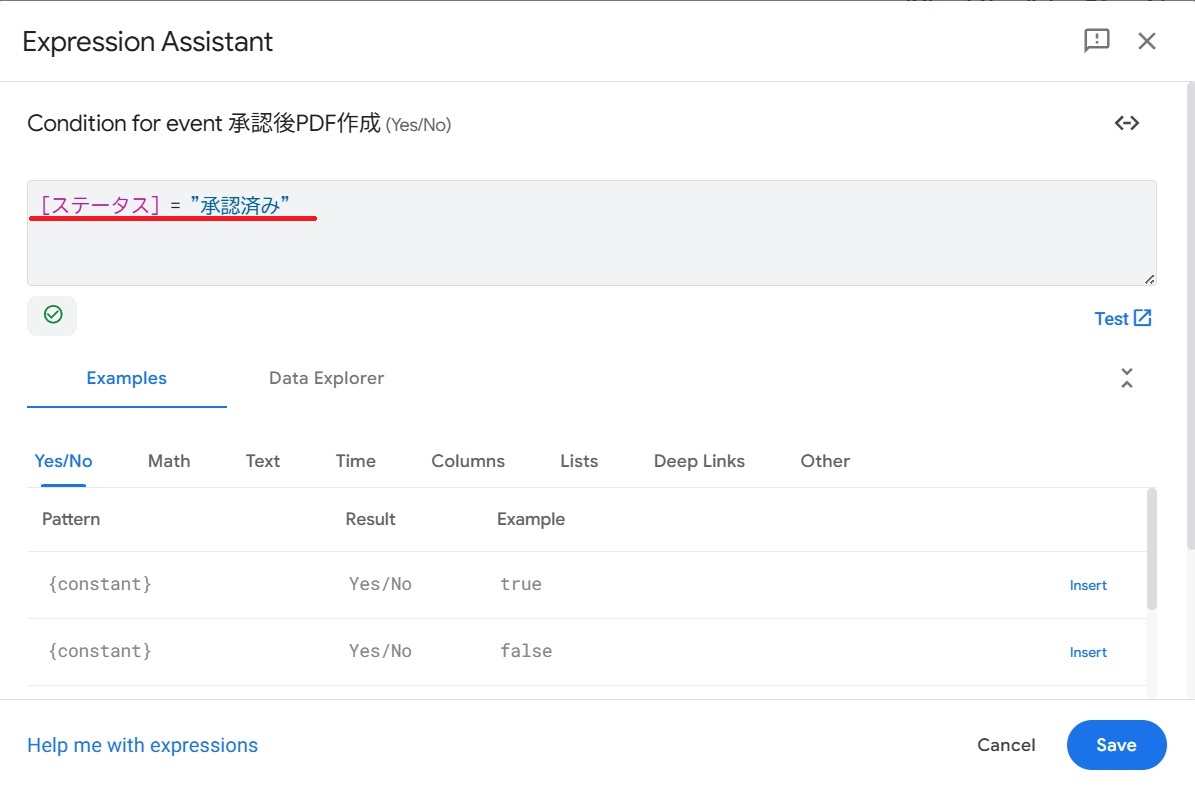
Task: Select the Columns category tab
Action: coord(468,461)
